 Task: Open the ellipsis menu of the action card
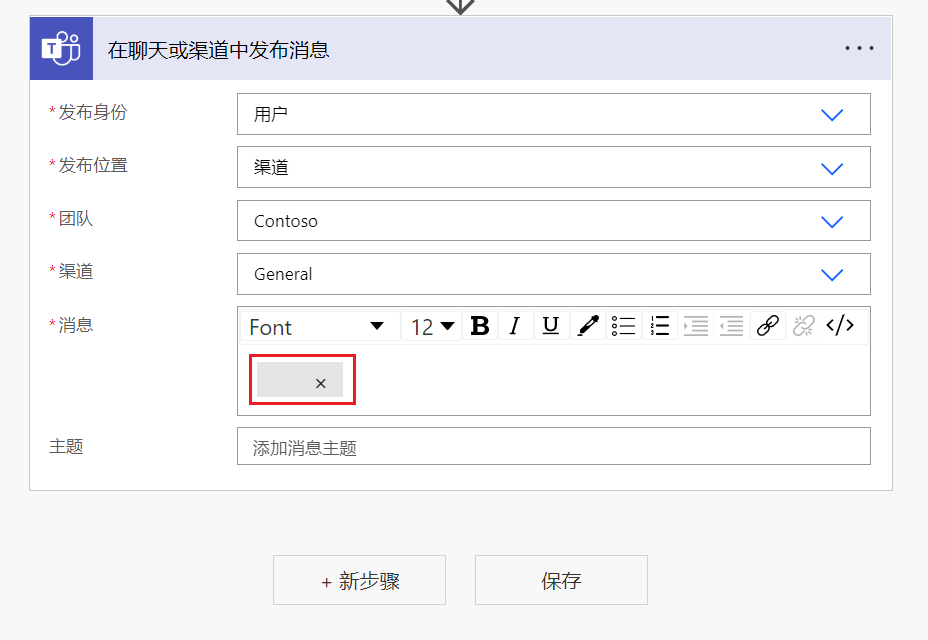(859, 48)
